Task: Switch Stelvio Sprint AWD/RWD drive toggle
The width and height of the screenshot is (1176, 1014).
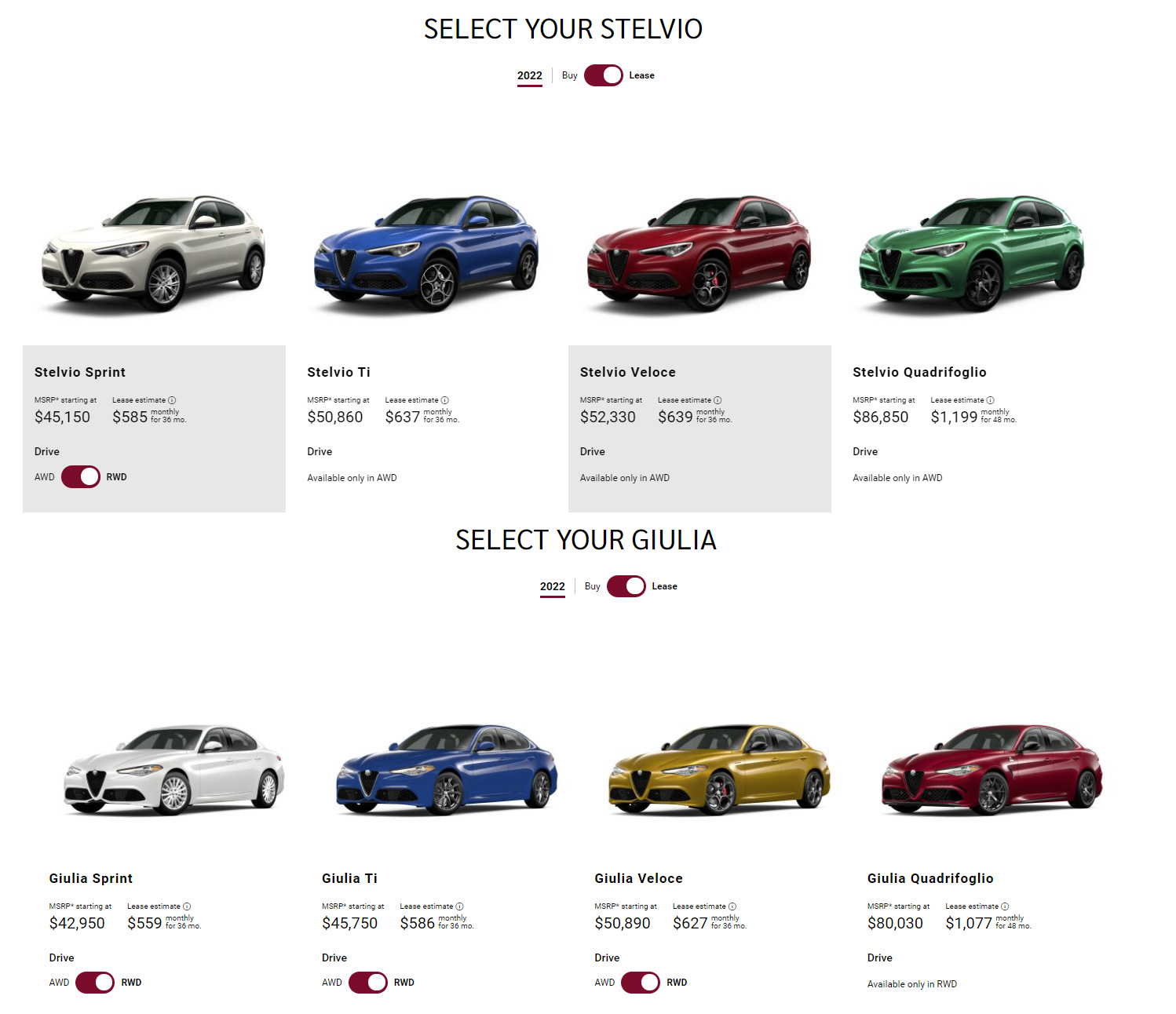Action: [81, 477]
